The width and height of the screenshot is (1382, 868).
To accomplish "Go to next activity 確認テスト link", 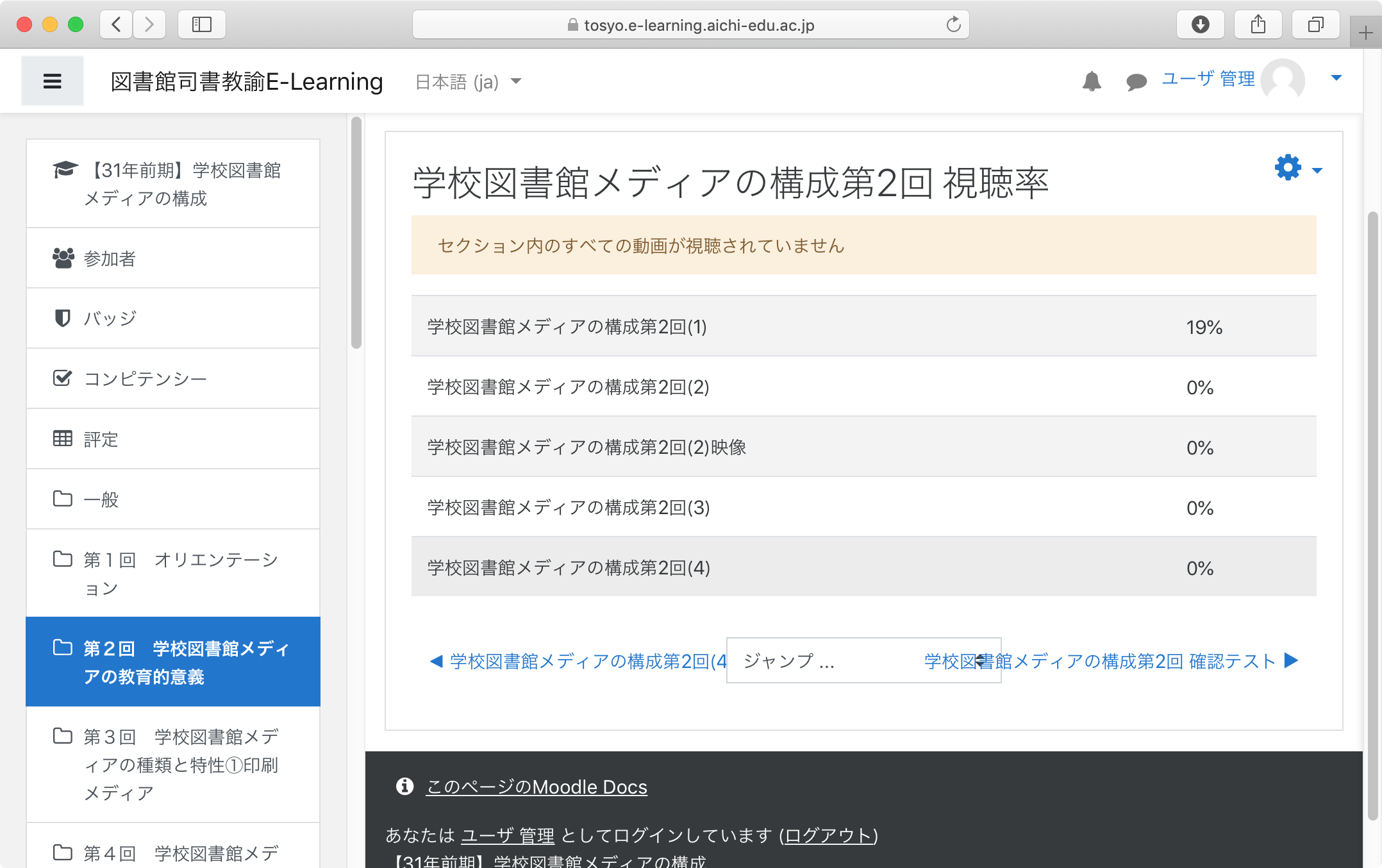I will pyautogui.click(x=1112, y=661).
